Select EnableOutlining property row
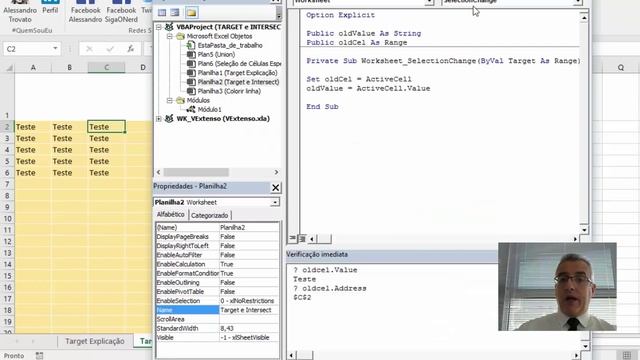 (218, 282)
